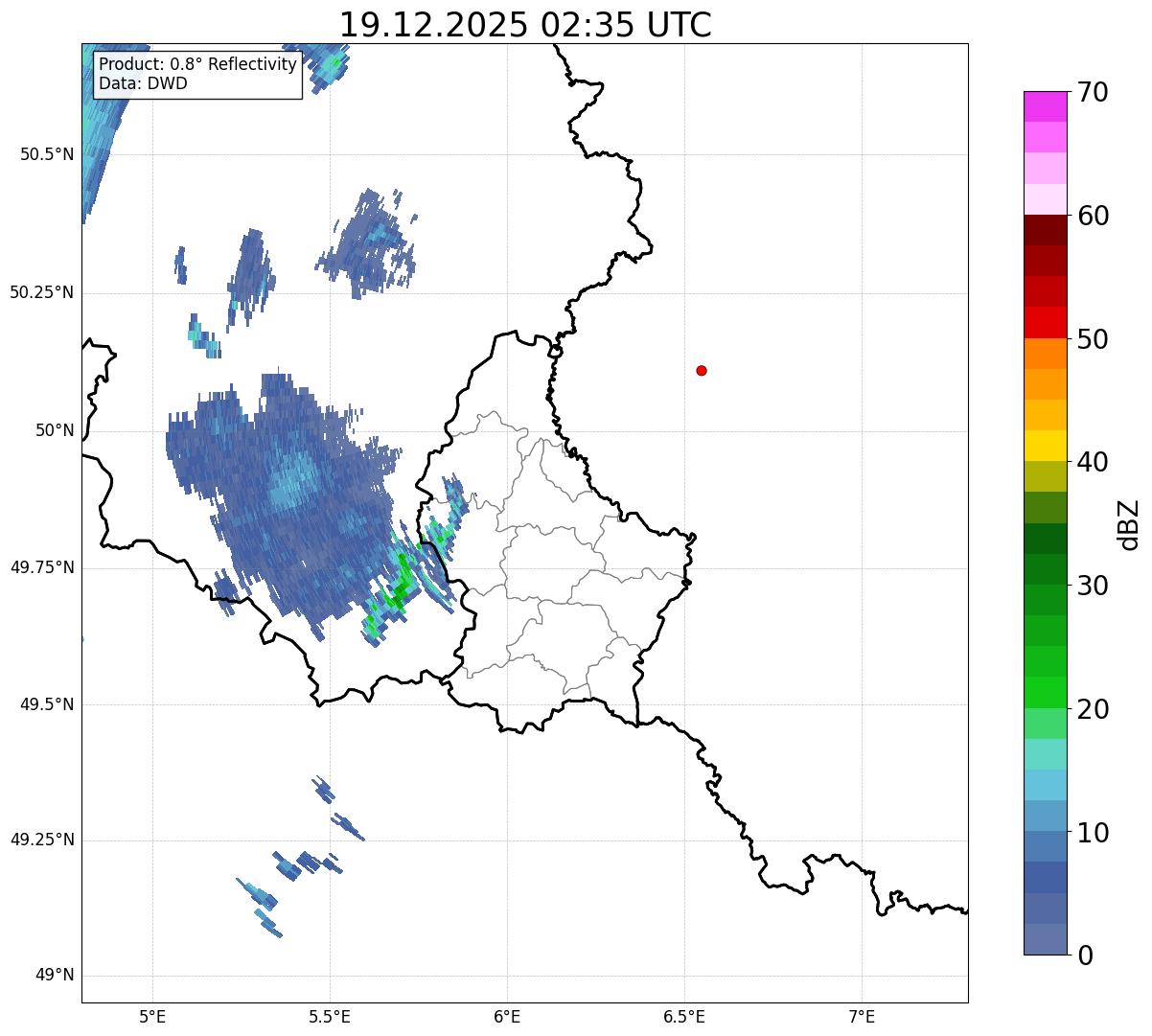Click the latitude label "49.5°N"

coord(47,704)
